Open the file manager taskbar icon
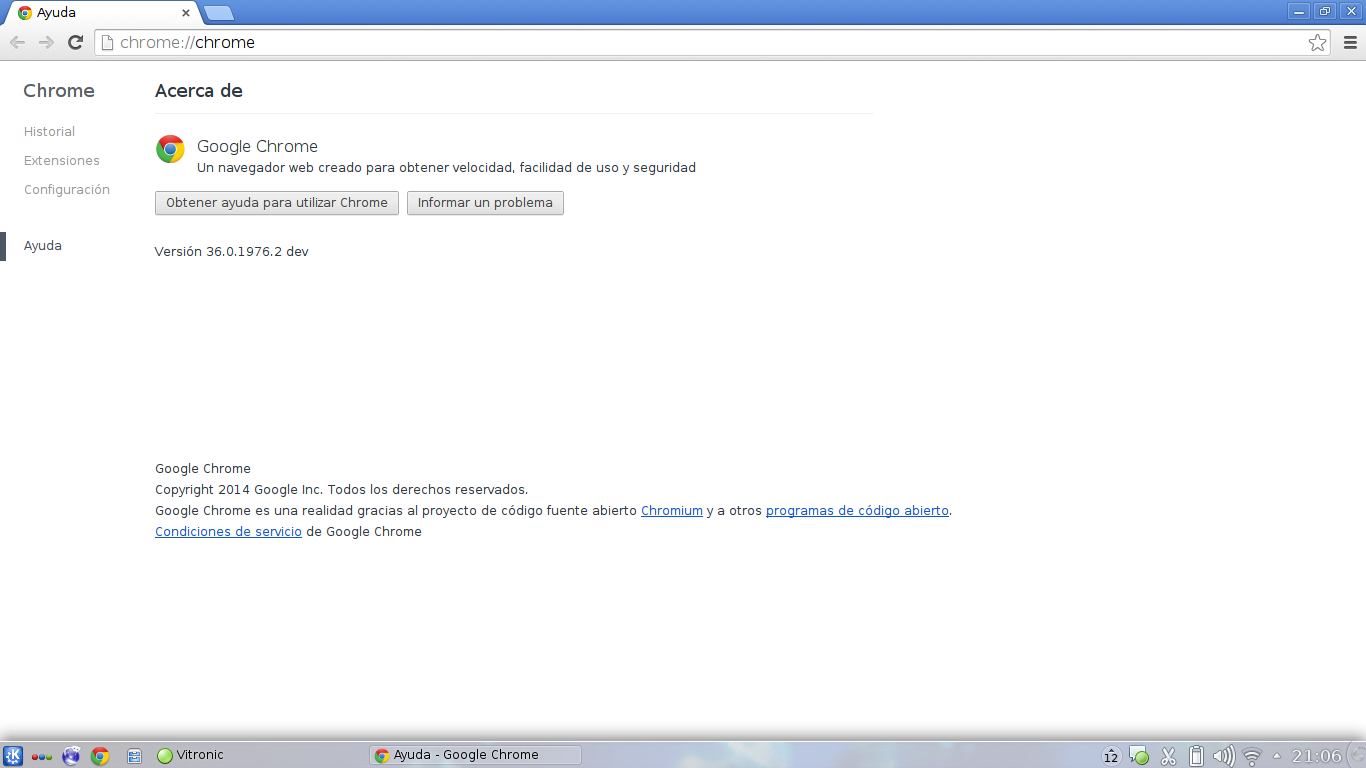1366x768 pixels. pos(134,756)
